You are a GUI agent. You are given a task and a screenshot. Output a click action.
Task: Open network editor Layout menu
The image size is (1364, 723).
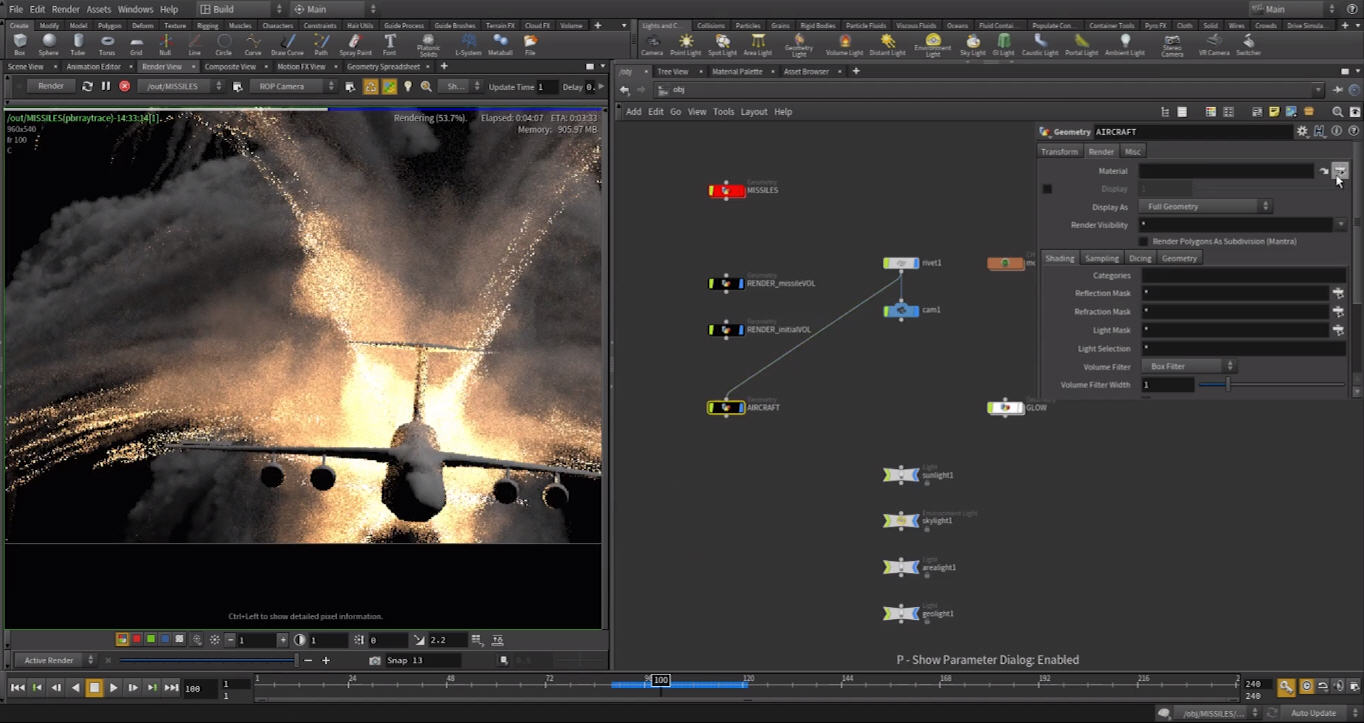pyautogui.click(x=754, y=112)
